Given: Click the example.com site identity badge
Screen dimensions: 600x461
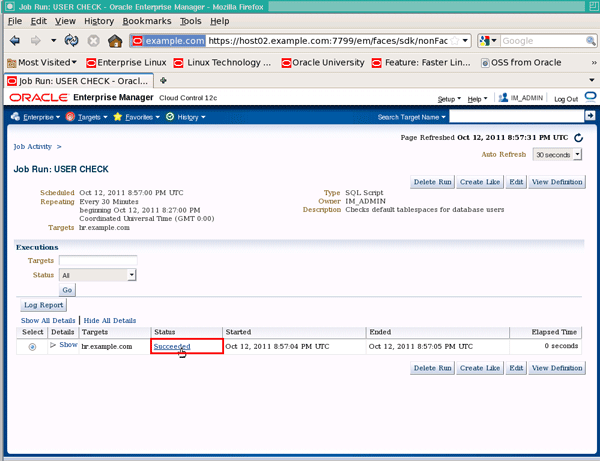Looking at the screenshot, I should coord(168,41).
